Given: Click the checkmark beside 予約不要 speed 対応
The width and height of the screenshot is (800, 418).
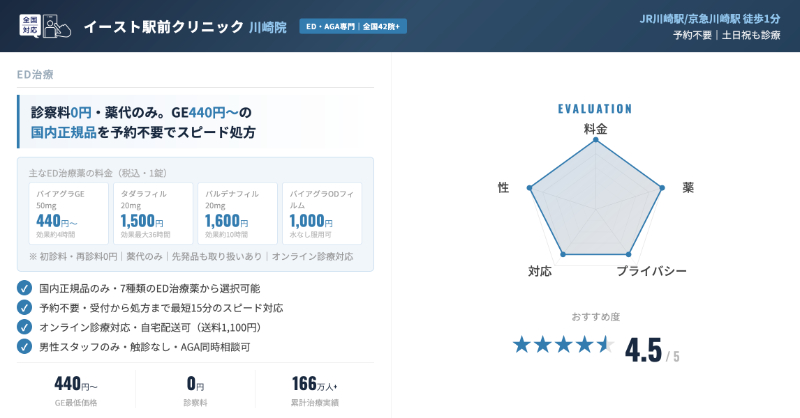Looking at the screenshot, I should (x=25, y=307).
